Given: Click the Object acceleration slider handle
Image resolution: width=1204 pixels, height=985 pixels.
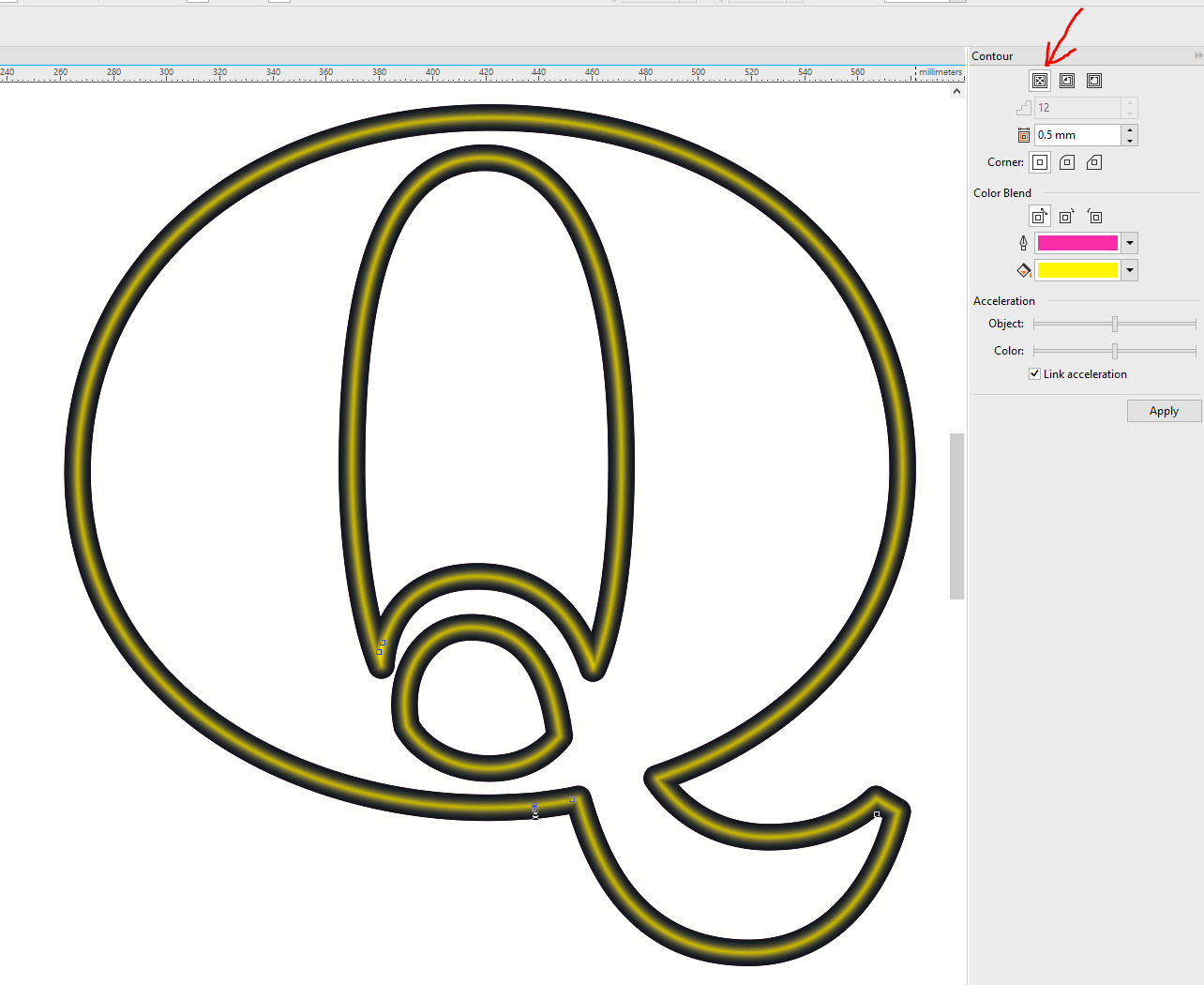Looking at the screenshot, I should pyautogui.click(x=1115, y=324).
